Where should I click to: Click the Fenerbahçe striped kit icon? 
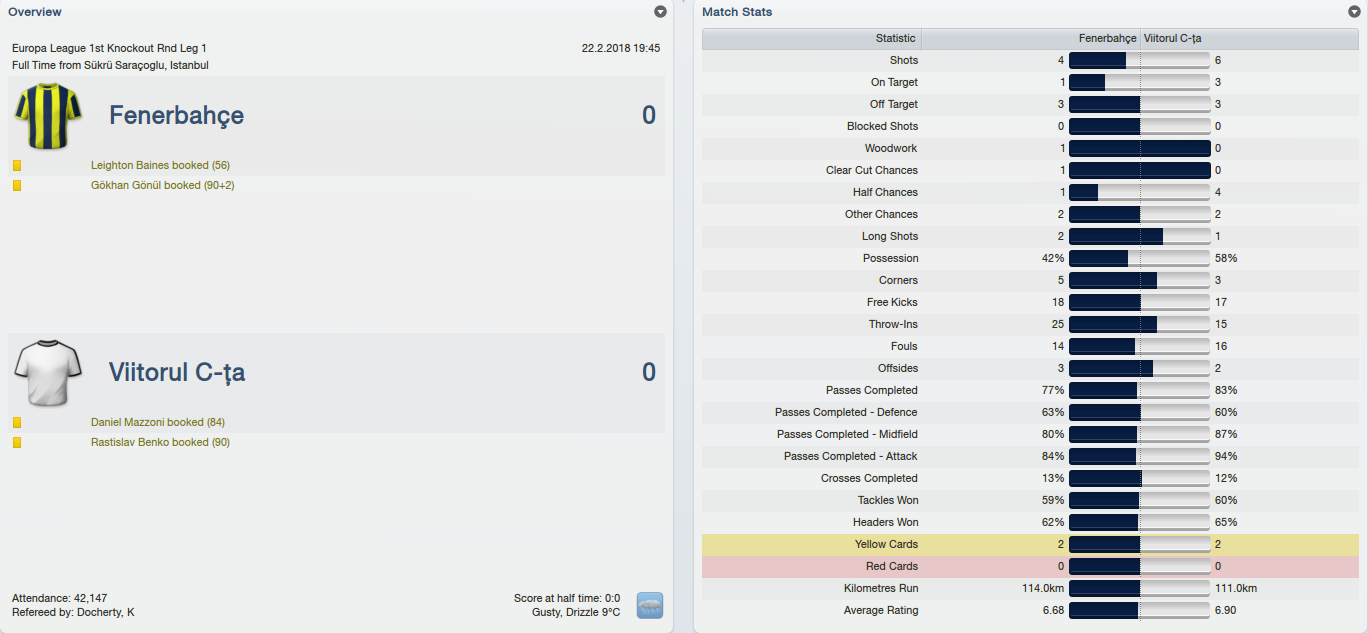pyautogui.click(x=47, y=116)
